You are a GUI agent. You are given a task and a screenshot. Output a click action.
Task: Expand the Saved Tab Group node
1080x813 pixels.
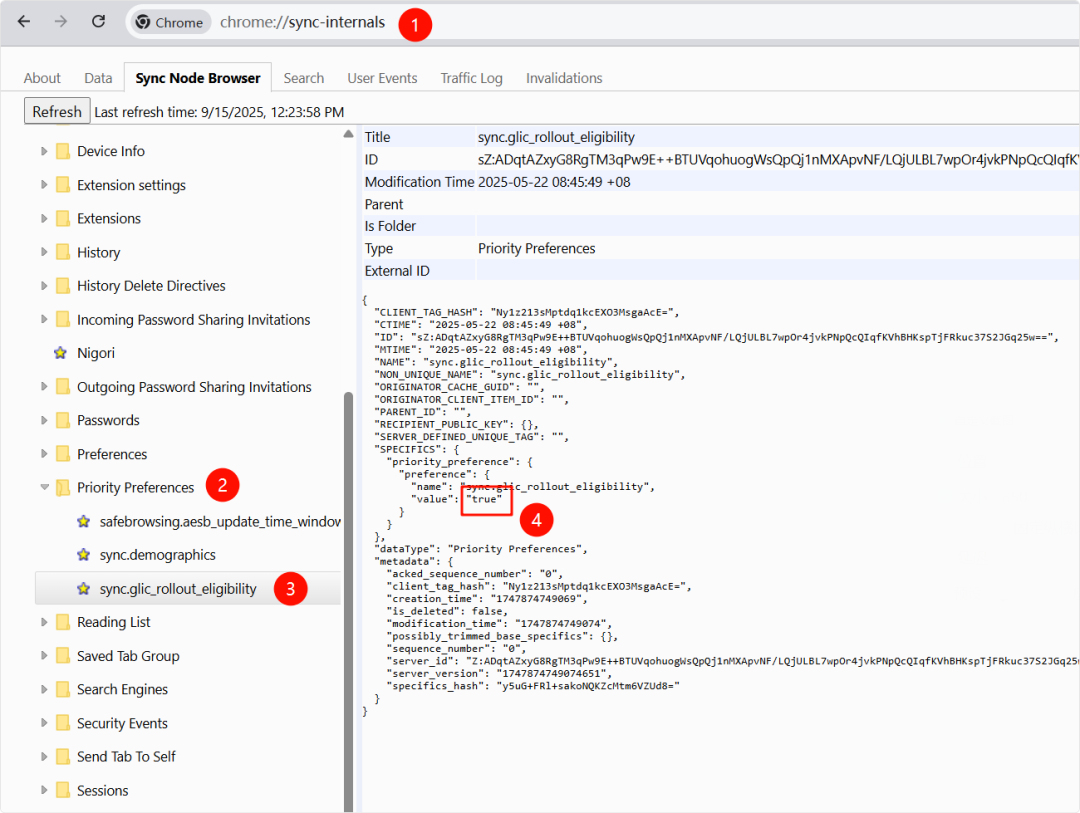point(44,656)
